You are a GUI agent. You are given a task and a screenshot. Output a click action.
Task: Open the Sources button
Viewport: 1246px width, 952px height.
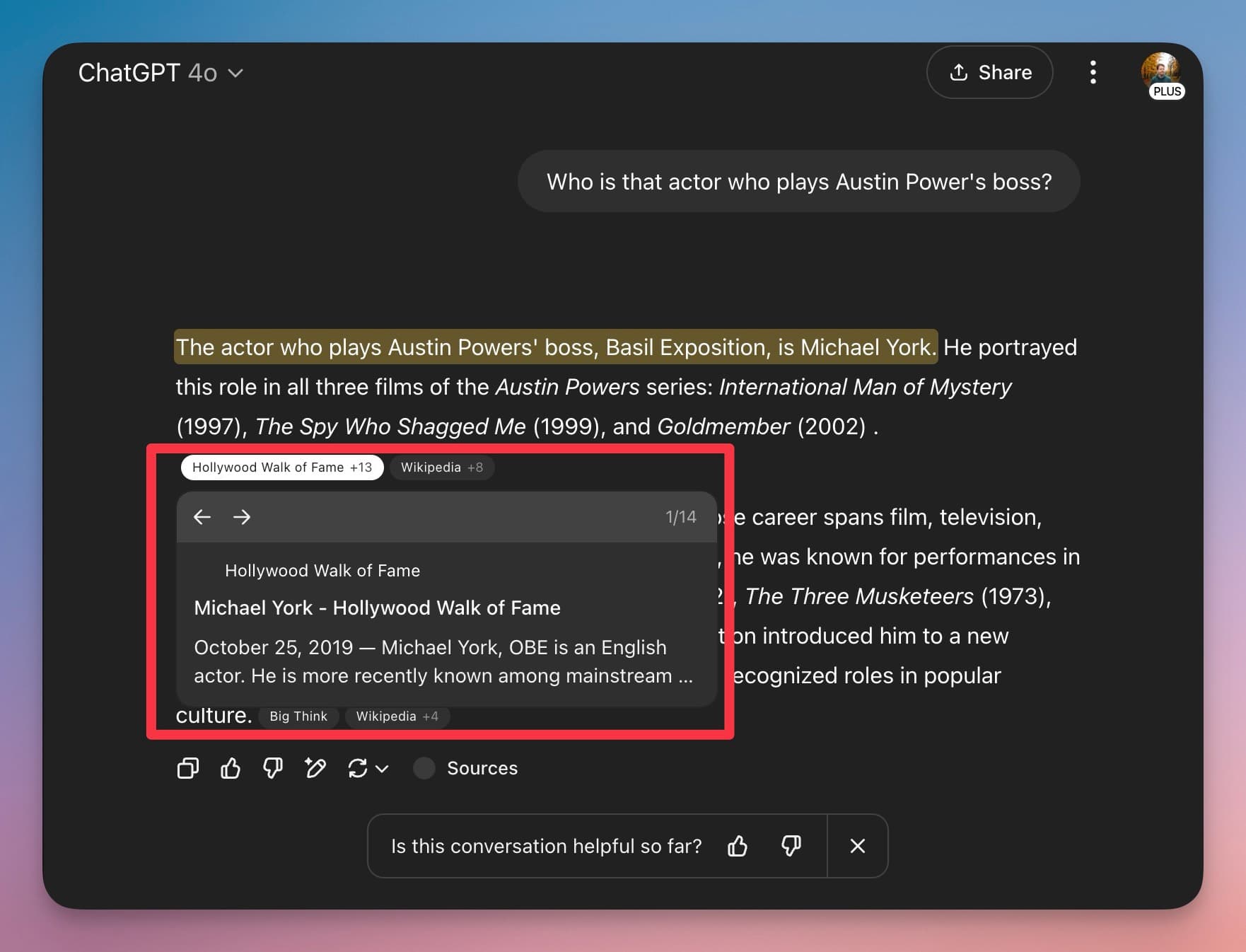[466, 768]
